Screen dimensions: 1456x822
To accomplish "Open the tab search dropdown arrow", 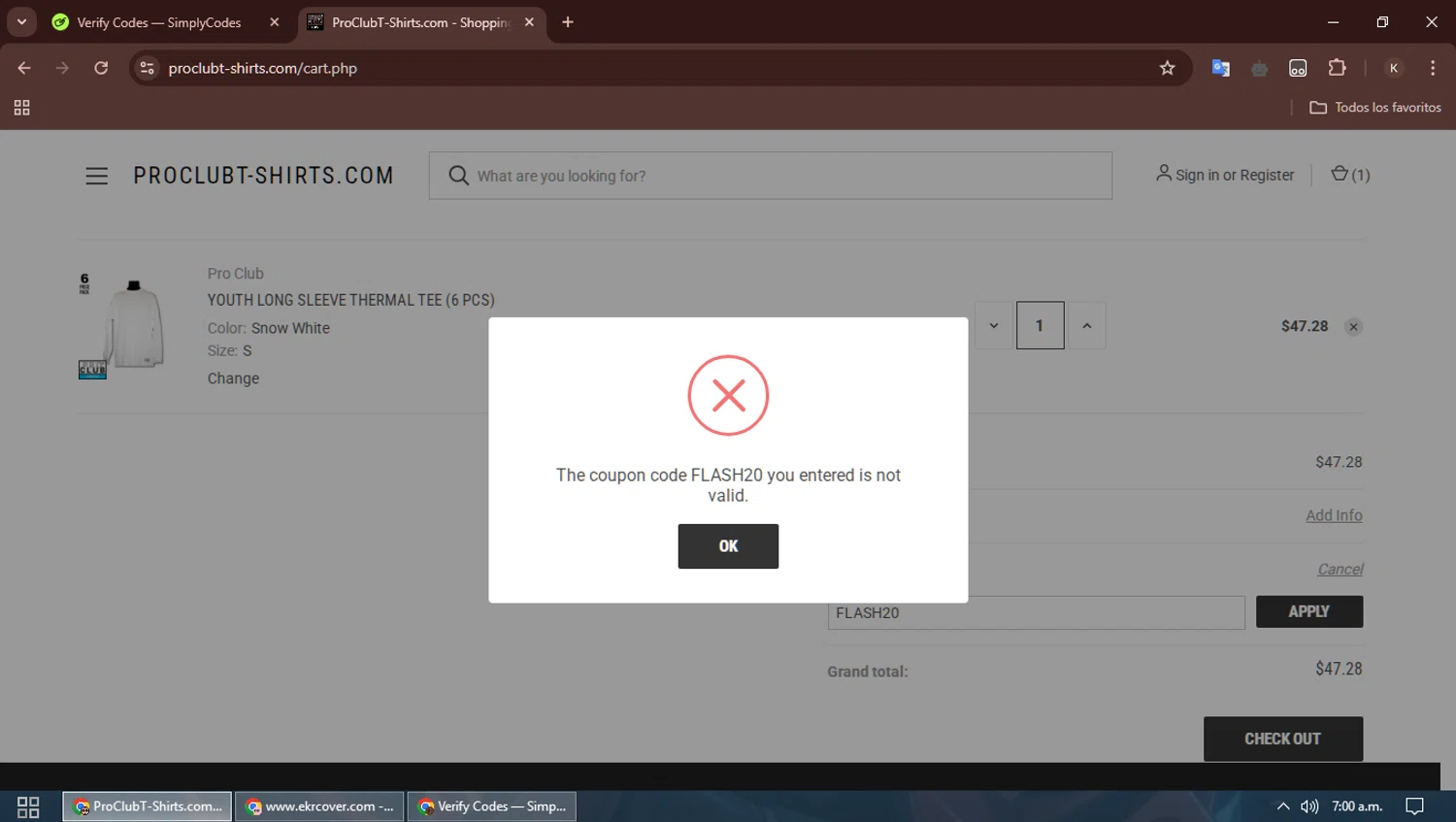I will click(21, 22).
